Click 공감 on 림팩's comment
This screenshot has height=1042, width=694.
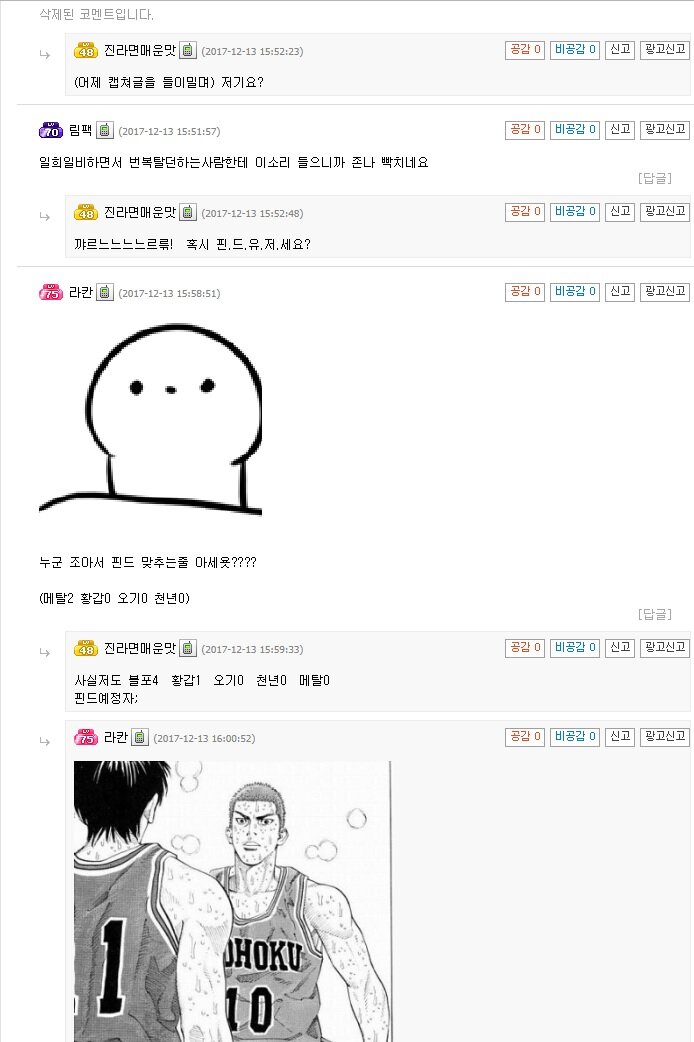pyautogui.click(x=524, y=130)
